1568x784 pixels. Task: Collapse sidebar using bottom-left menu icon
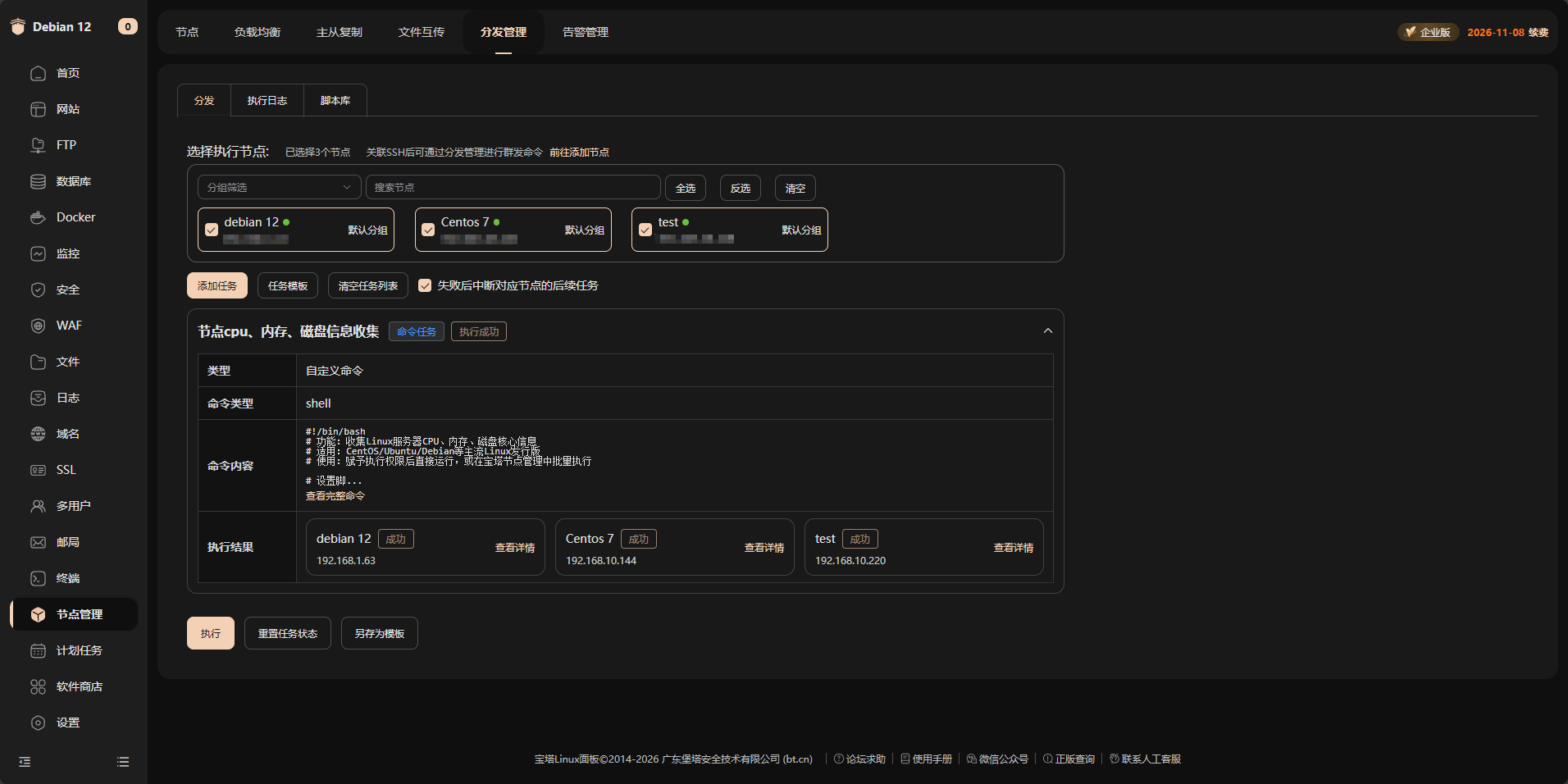click(x=25, y=762)
